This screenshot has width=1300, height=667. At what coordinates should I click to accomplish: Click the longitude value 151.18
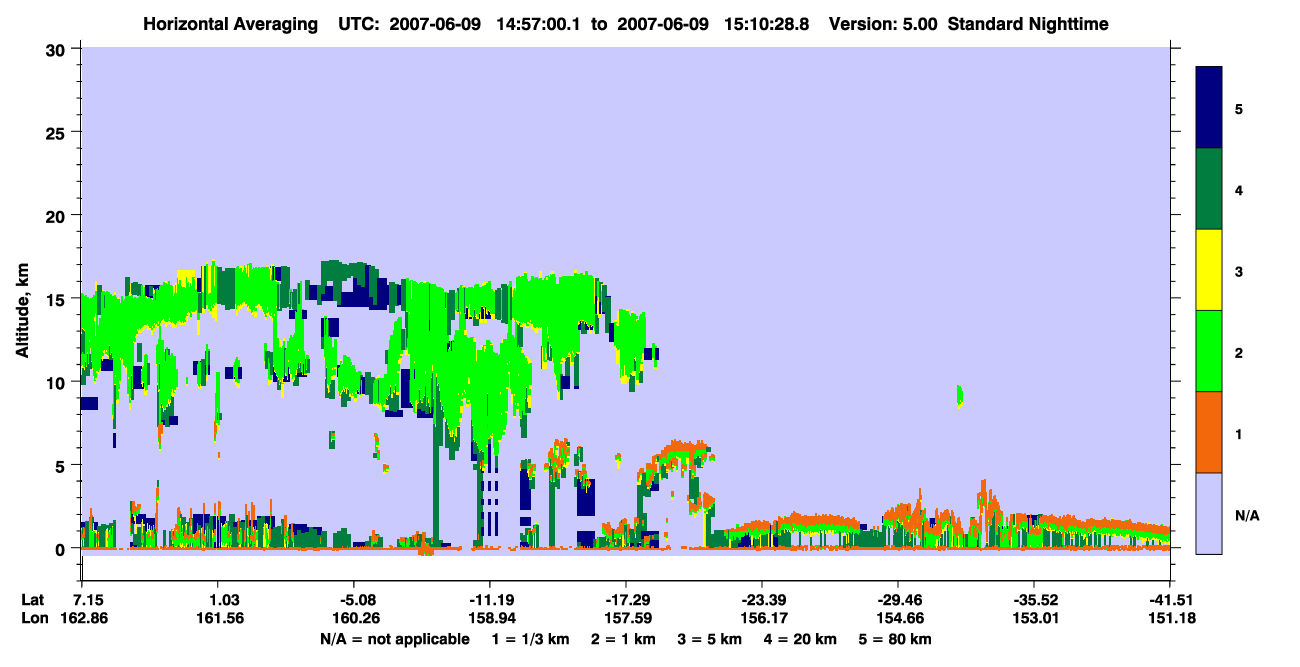[1171, 618]
